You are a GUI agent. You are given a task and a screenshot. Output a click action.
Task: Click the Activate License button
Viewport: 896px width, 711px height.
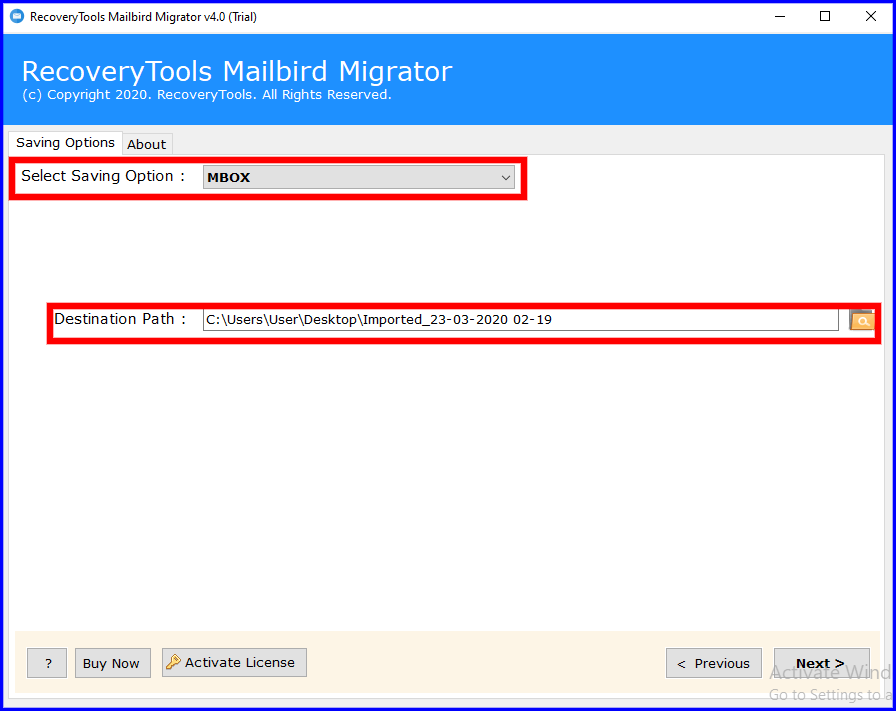(234, 662)
